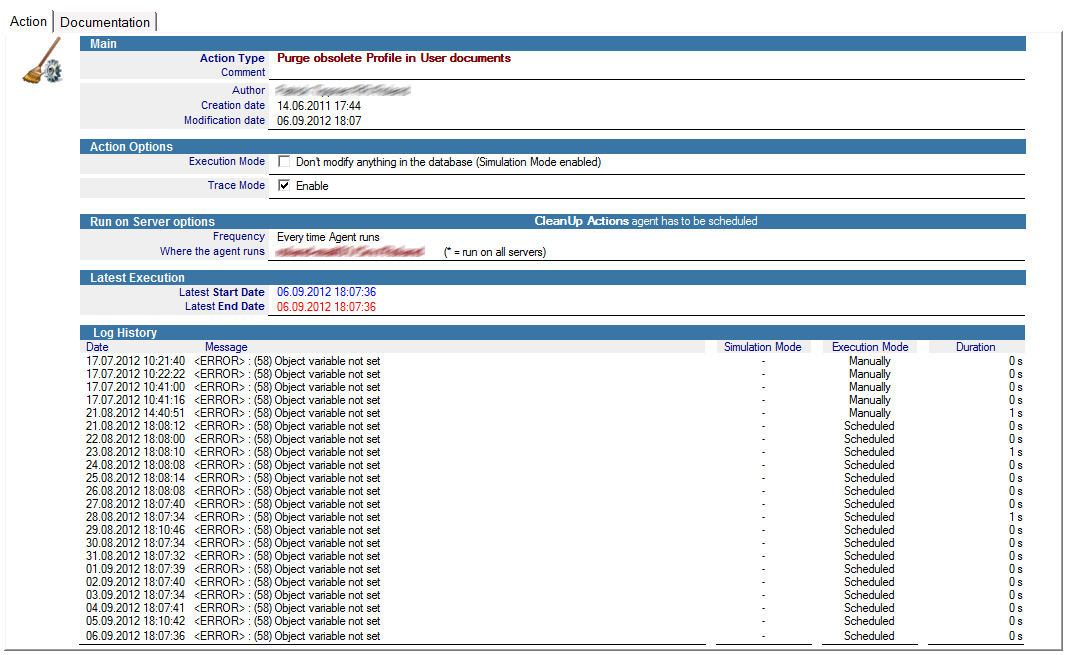Click the 'Where the agent runs' server field
Screen dimensions: 1071x655
coord(350,252)
